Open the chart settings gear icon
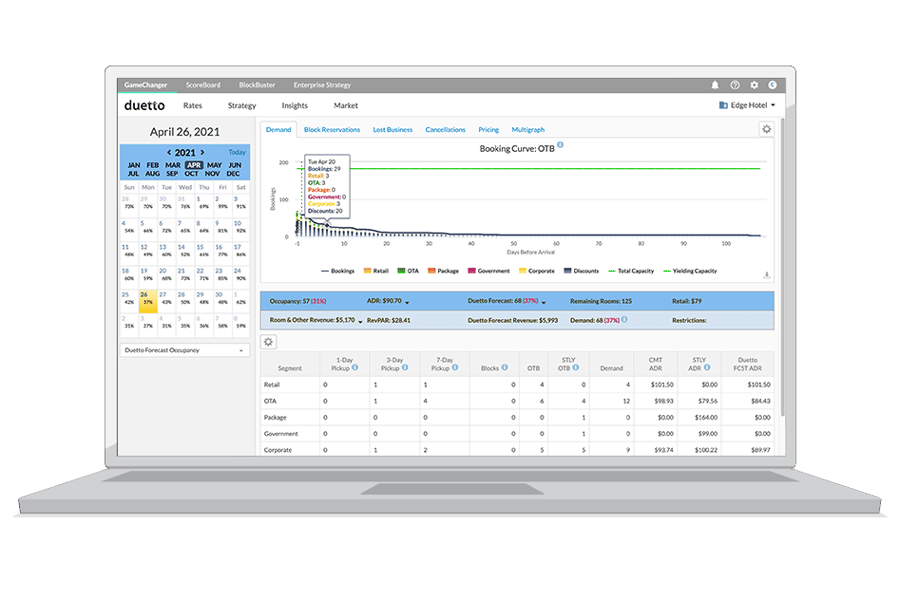This screenshot has height=600, width=900. (766, 129)
